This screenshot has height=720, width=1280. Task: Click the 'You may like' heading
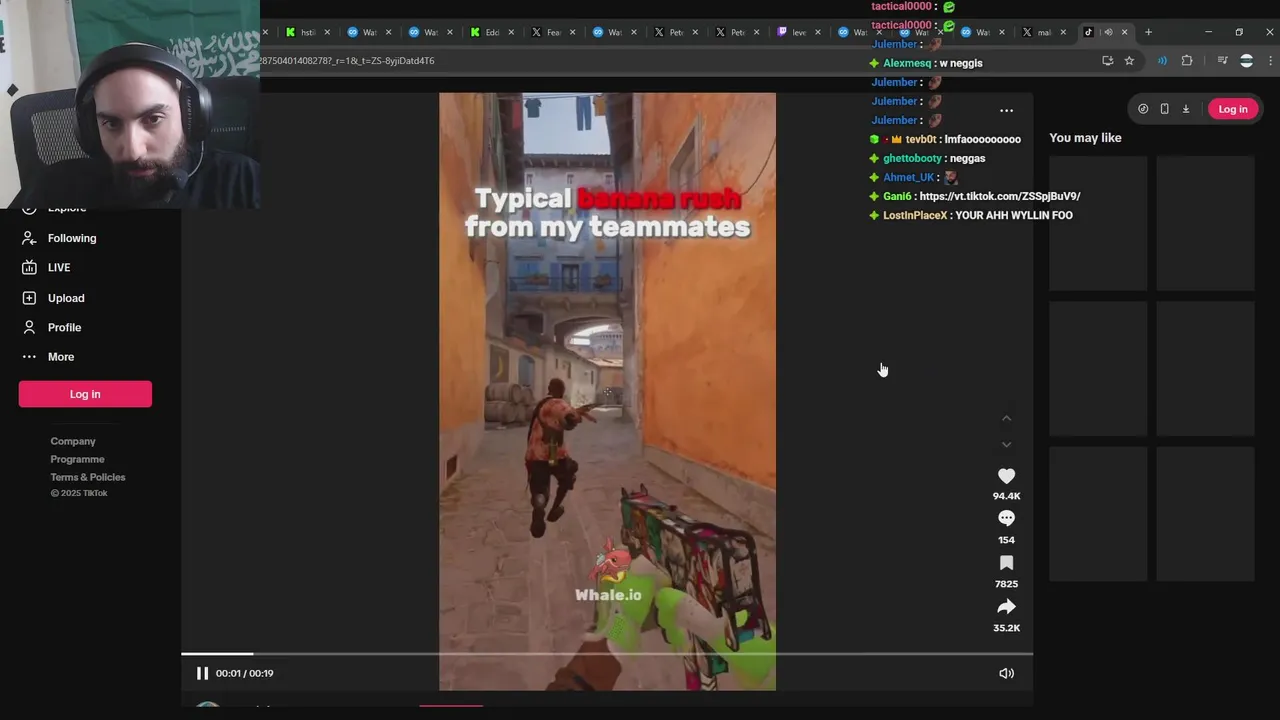click(1085, 138)
